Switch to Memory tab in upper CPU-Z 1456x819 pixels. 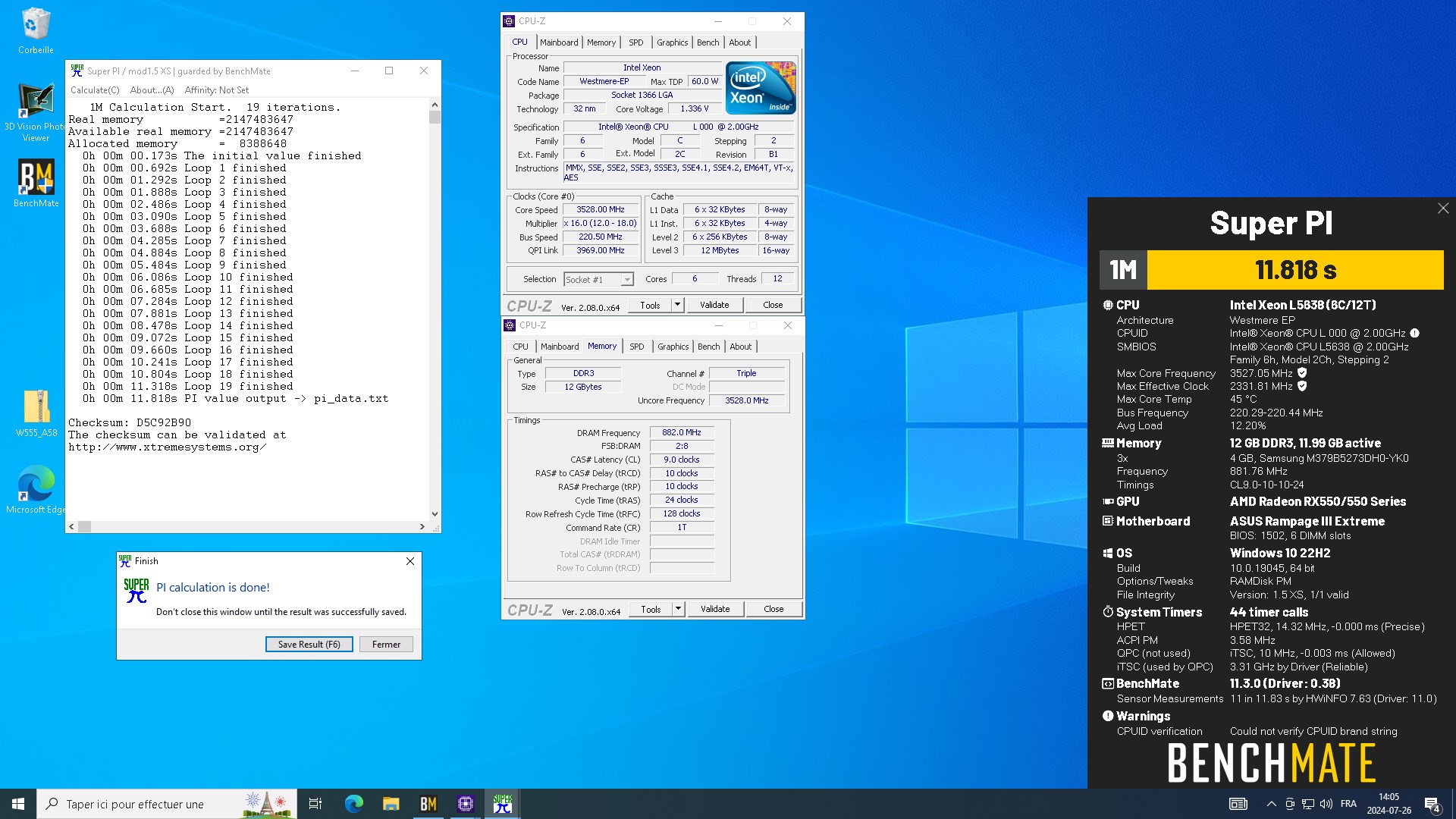click(x=601, y=42)
